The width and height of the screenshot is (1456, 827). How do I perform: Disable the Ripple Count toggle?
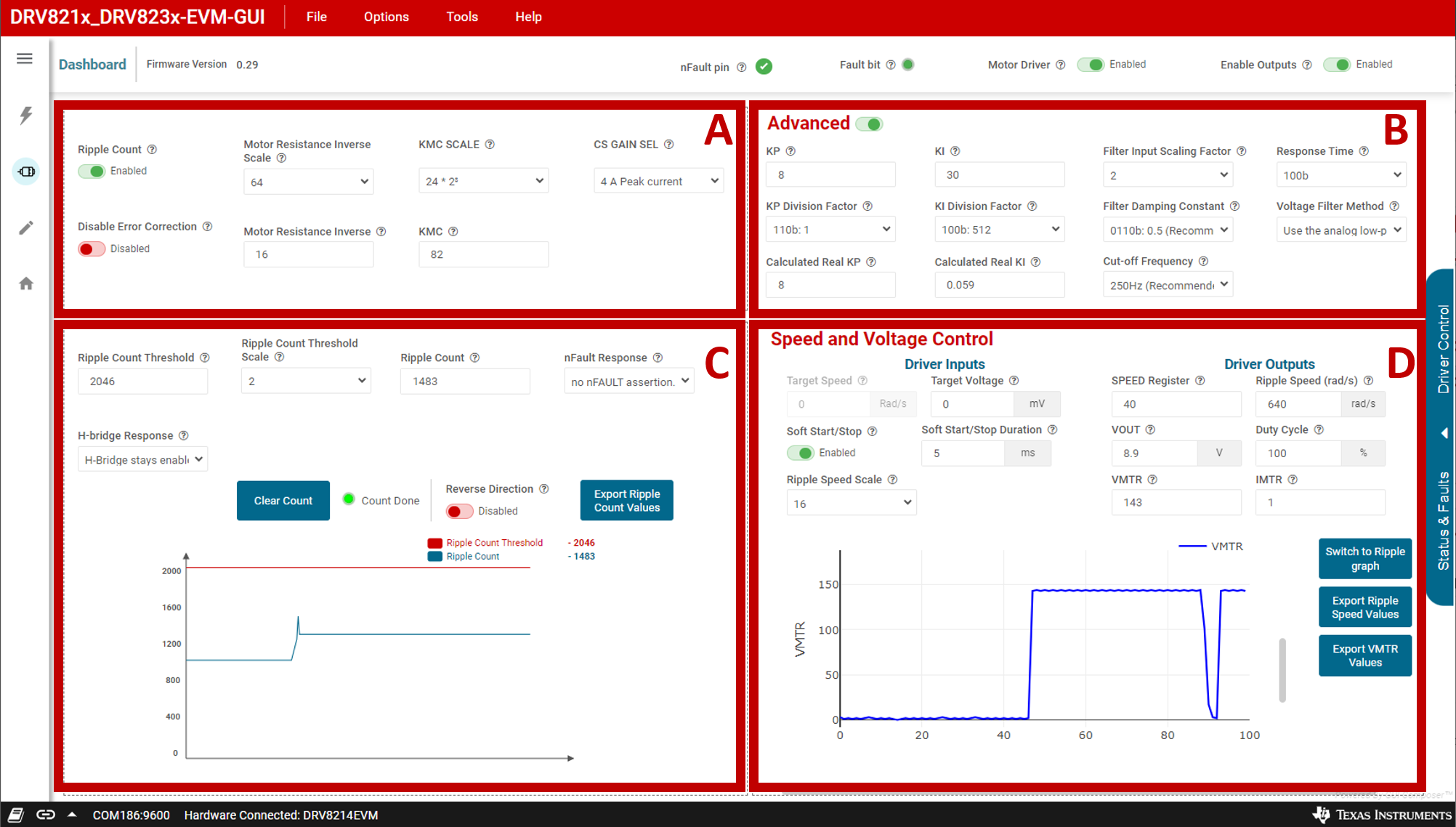pos(92,172)
